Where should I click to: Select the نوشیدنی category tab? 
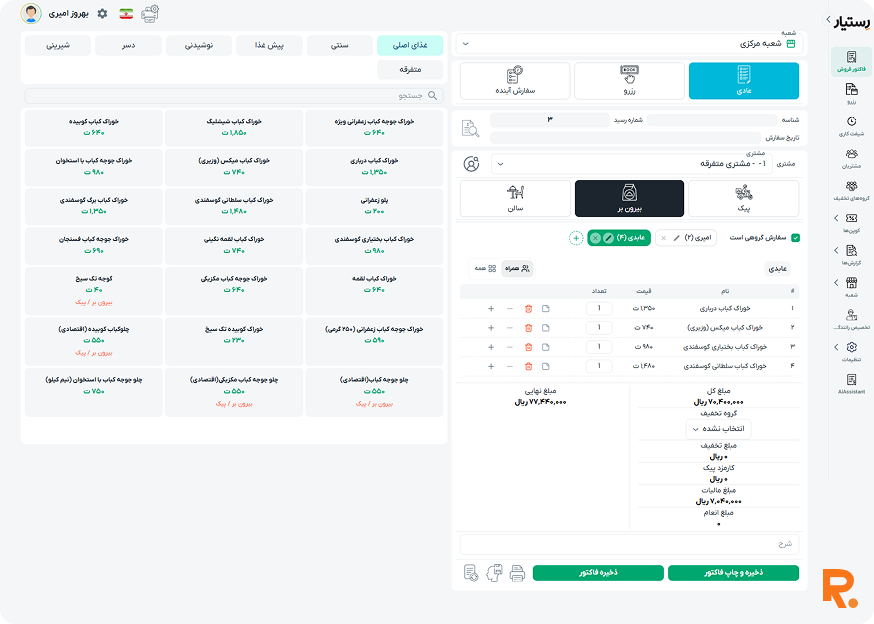(199, 45)
